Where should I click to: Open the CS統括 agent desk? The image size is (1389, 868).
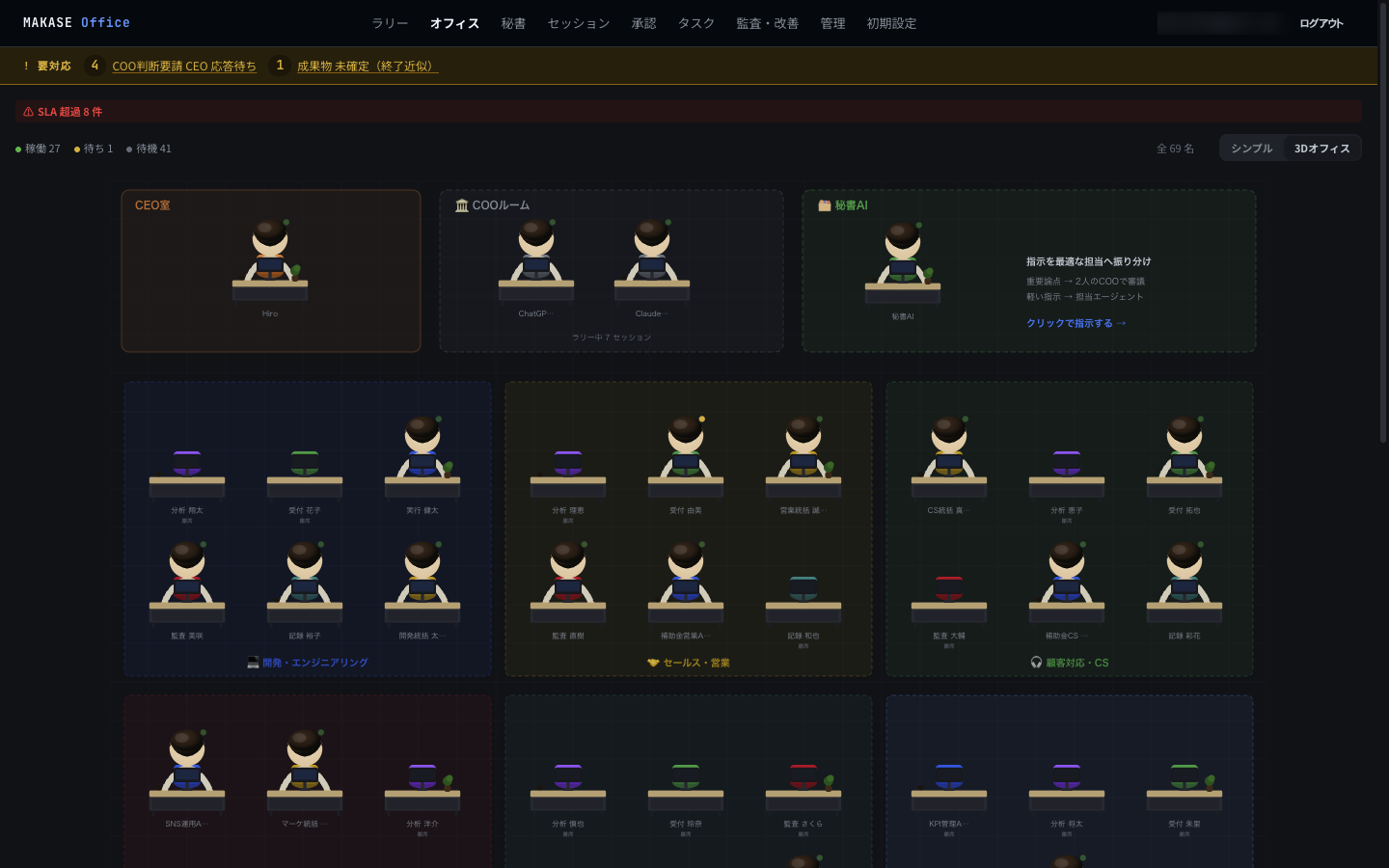949,465
